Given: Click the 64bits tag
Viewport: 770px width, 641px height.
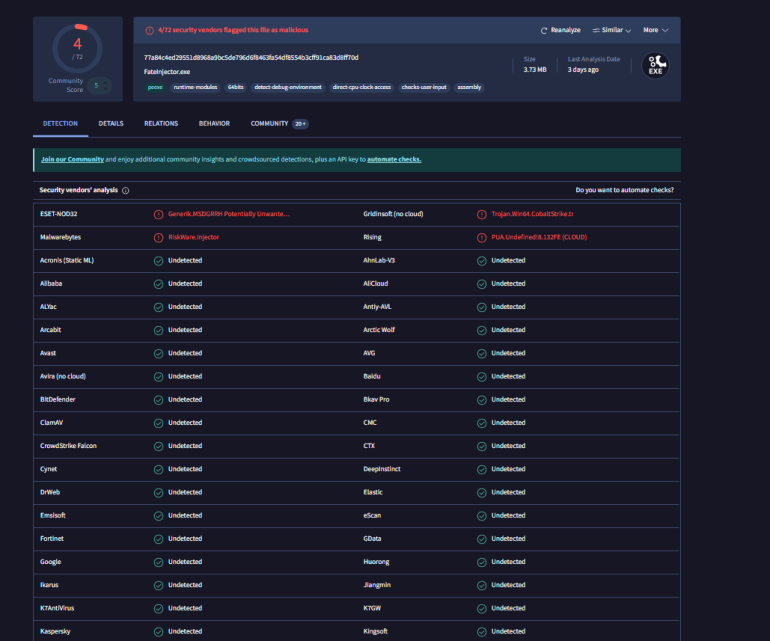Looking at the screenshot, I should pyautogui.click(x=236, y=87).
